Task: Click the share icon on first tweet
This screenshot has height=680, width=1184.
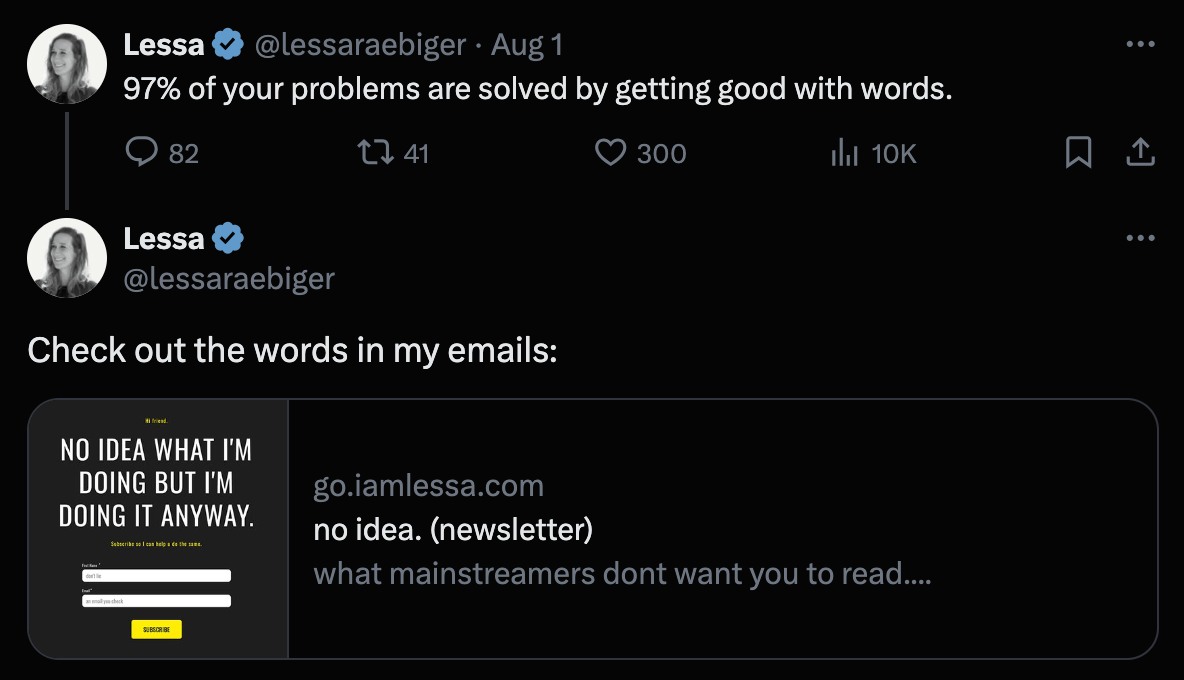Action: [x=1140, y=152]
